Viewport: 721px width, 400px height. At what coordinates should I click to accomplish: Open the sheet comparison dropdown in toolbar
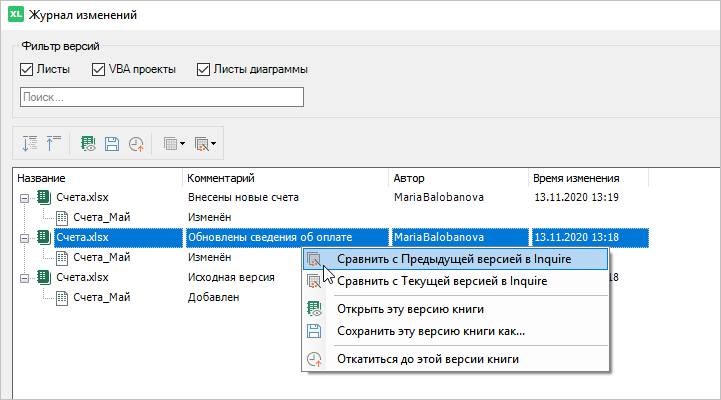coord(174,144)
